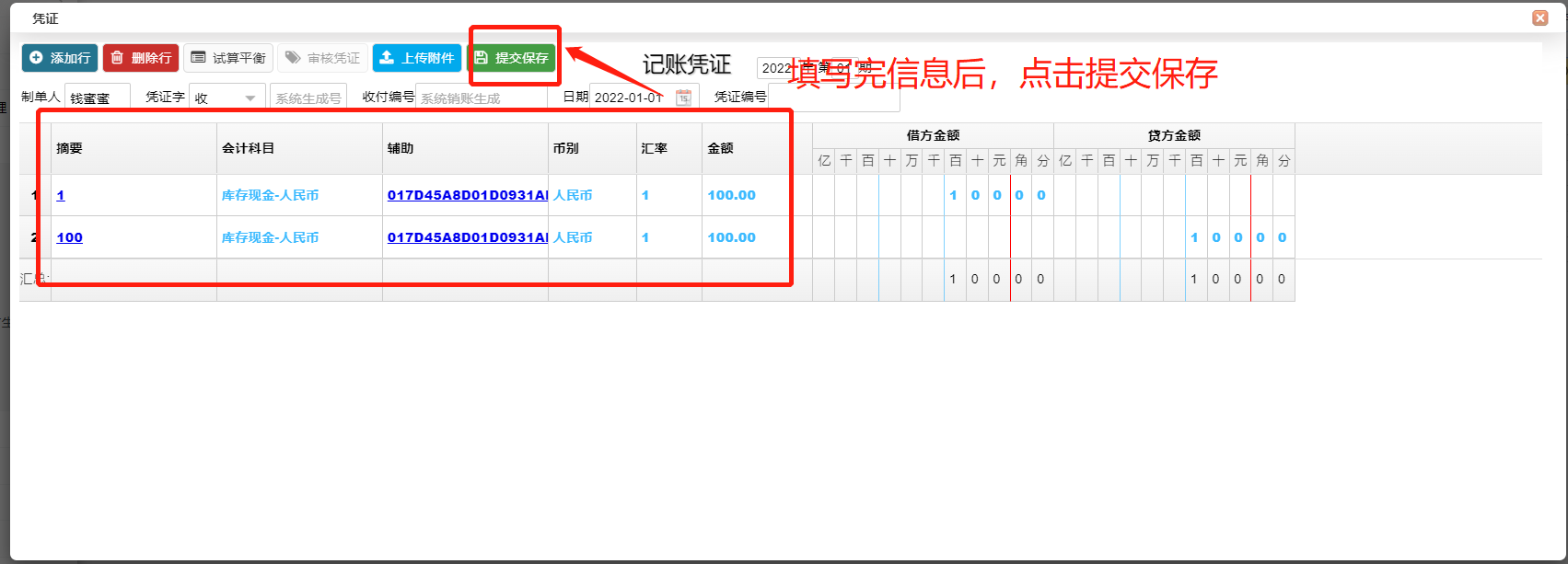This screenshot has height=564, width=1568.
Task: Run 试算平衡 trial balance check
Action: coord(228,58)
